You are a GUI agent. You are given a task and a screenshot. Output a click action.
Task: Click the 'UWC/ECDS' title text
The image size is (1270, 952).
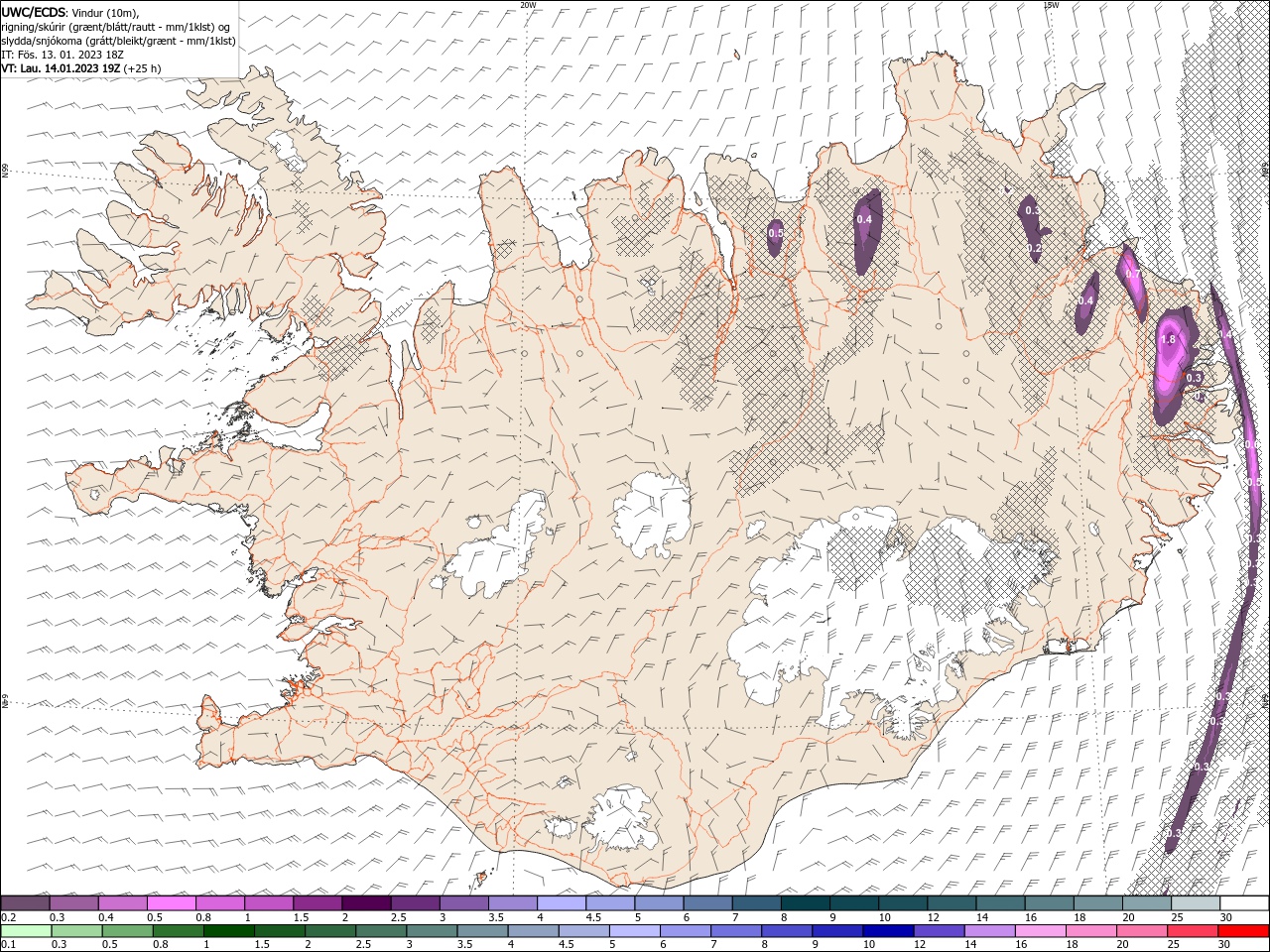[x=34, y=12]
